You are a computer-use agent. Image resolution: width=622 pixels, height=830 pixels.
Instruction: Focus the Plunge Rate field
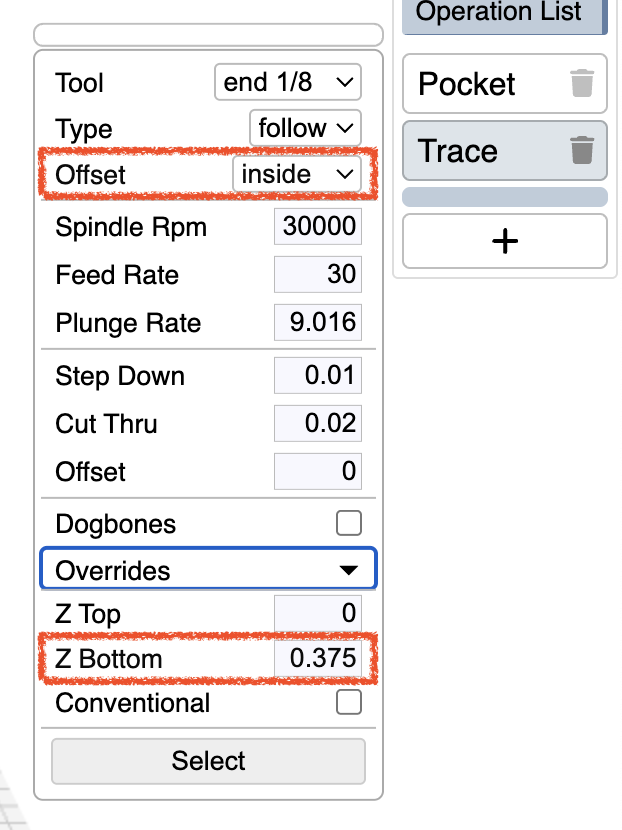pyautogui.click(x=318, y=322)
